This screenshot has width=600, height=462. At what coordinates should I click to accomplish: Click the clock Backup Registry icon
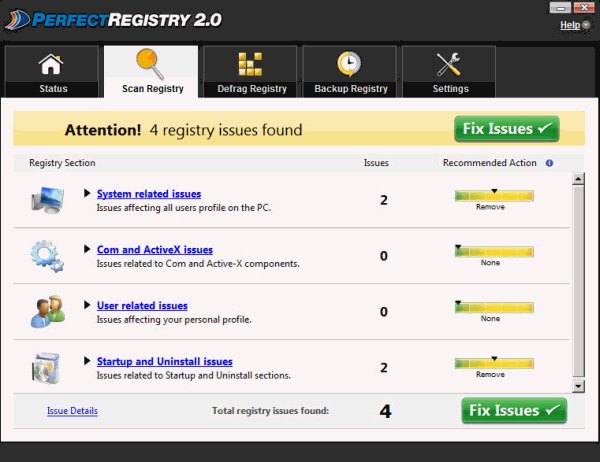click(x=349, y=64)
